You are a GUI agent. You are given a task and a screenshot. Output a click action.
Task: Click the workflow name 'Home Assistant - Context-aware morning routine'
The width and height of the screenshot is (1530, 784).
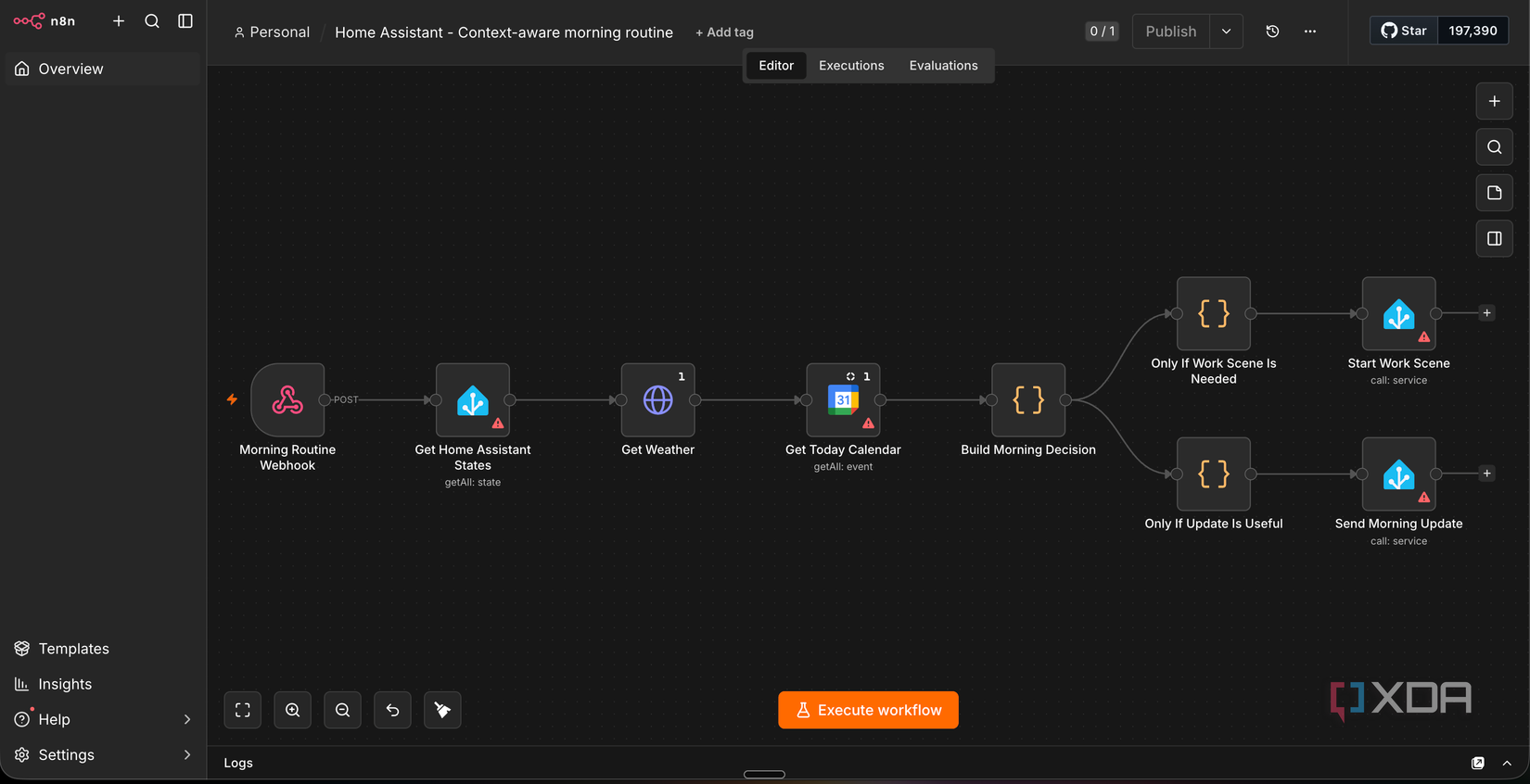(x=504, y=32)
